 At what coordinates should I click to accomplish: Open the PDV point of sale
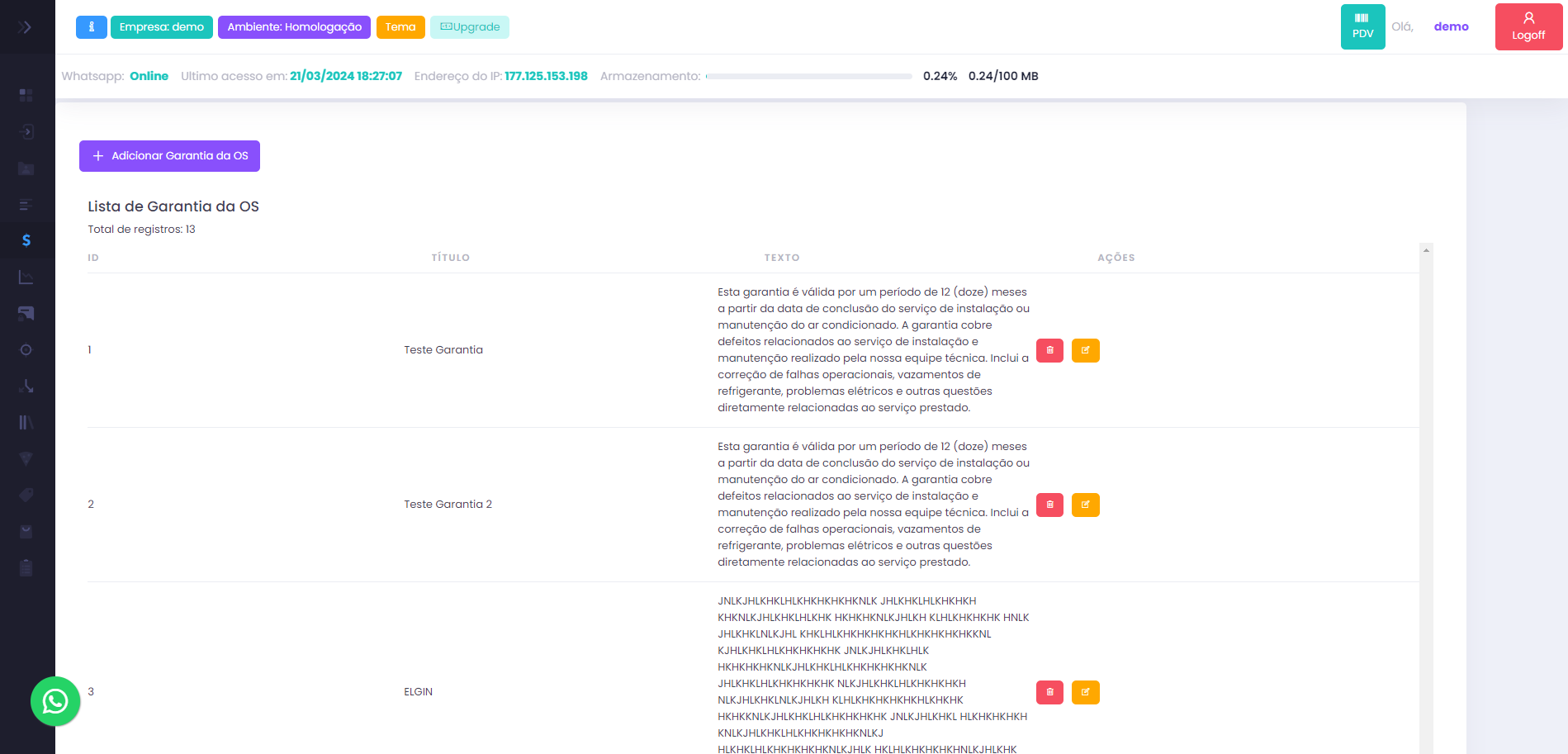1362,27
